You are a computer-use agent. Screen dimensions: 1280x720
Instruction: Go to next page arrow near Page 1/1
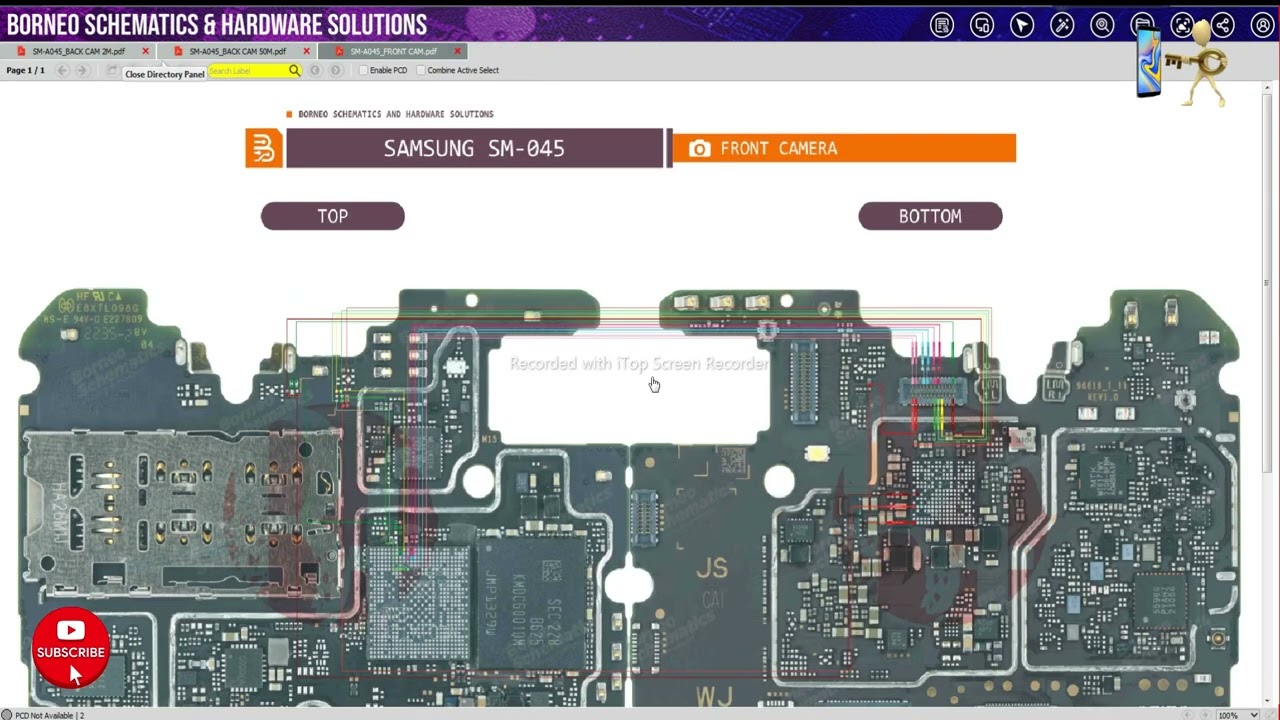82,70
